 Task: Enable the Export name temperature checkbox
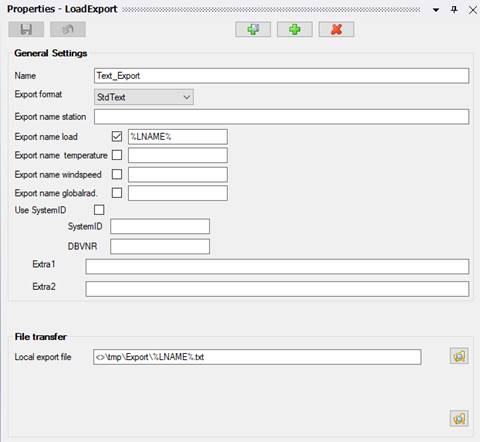click(x=117, y=155)
